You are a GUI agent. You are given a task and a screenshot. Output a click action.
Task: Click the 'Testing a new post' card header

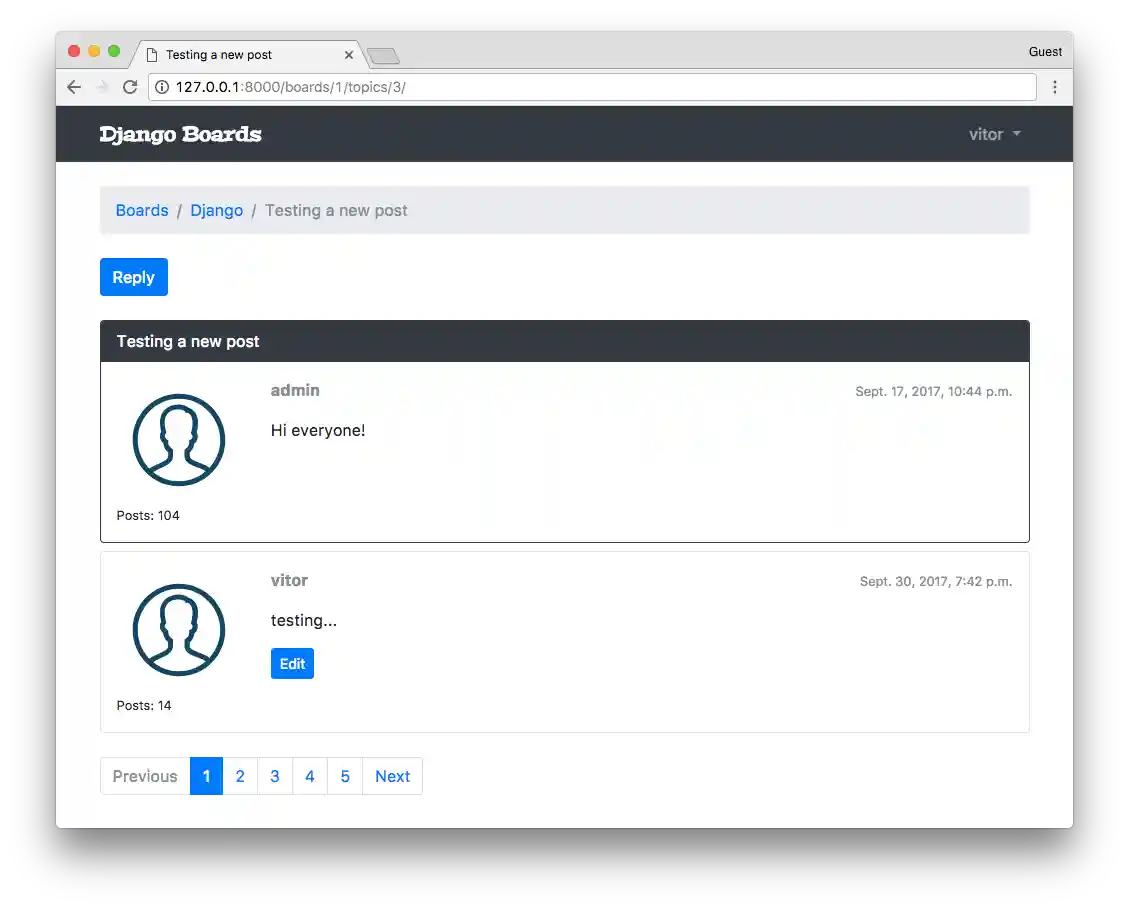(x=564, y=341)
